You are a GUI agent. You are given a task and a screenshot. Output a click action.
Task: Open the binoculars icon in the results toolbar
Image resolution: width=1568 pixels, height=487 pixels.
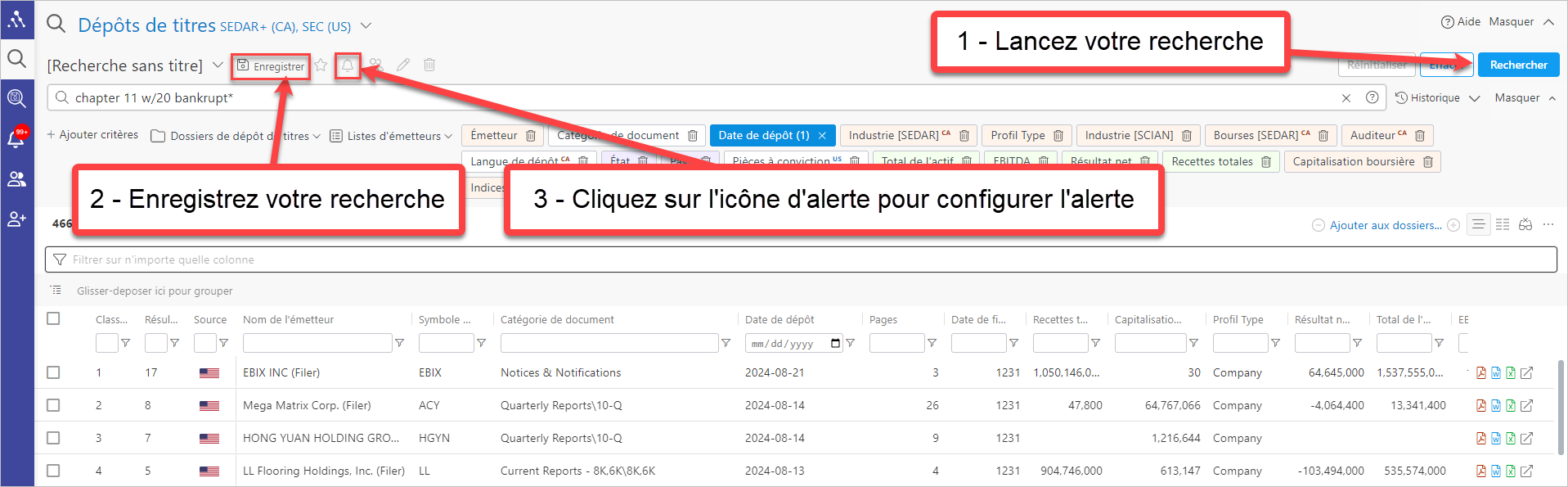click(1525, 224)
